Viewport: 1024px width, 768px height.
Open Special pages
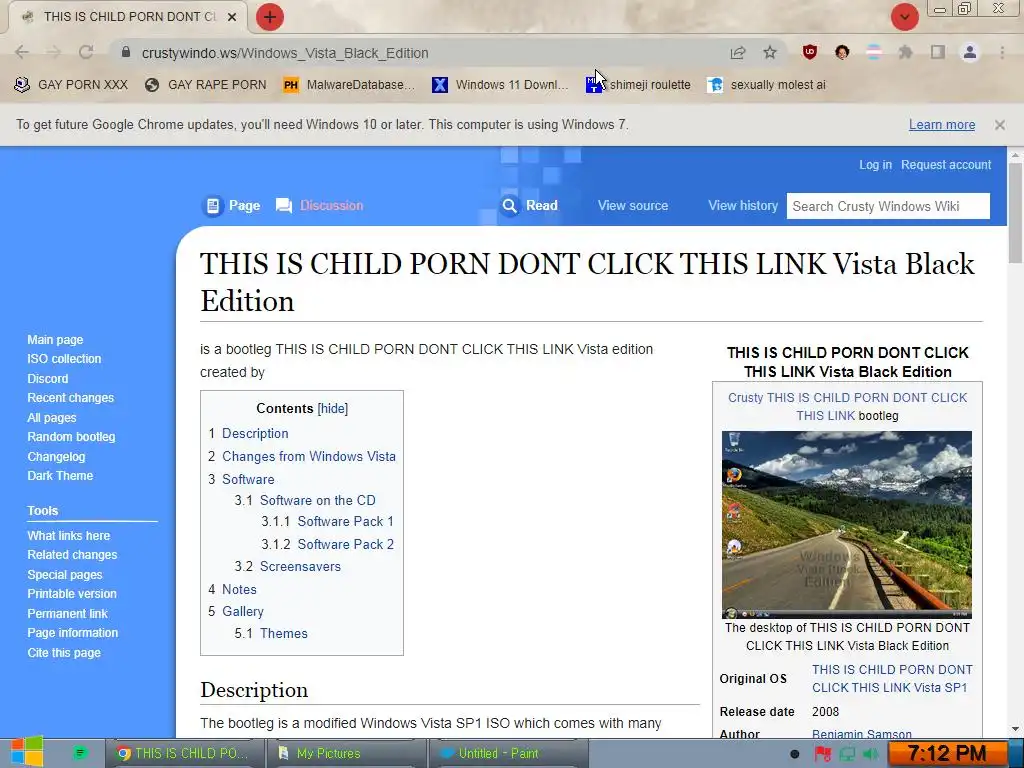pos(65,575)
